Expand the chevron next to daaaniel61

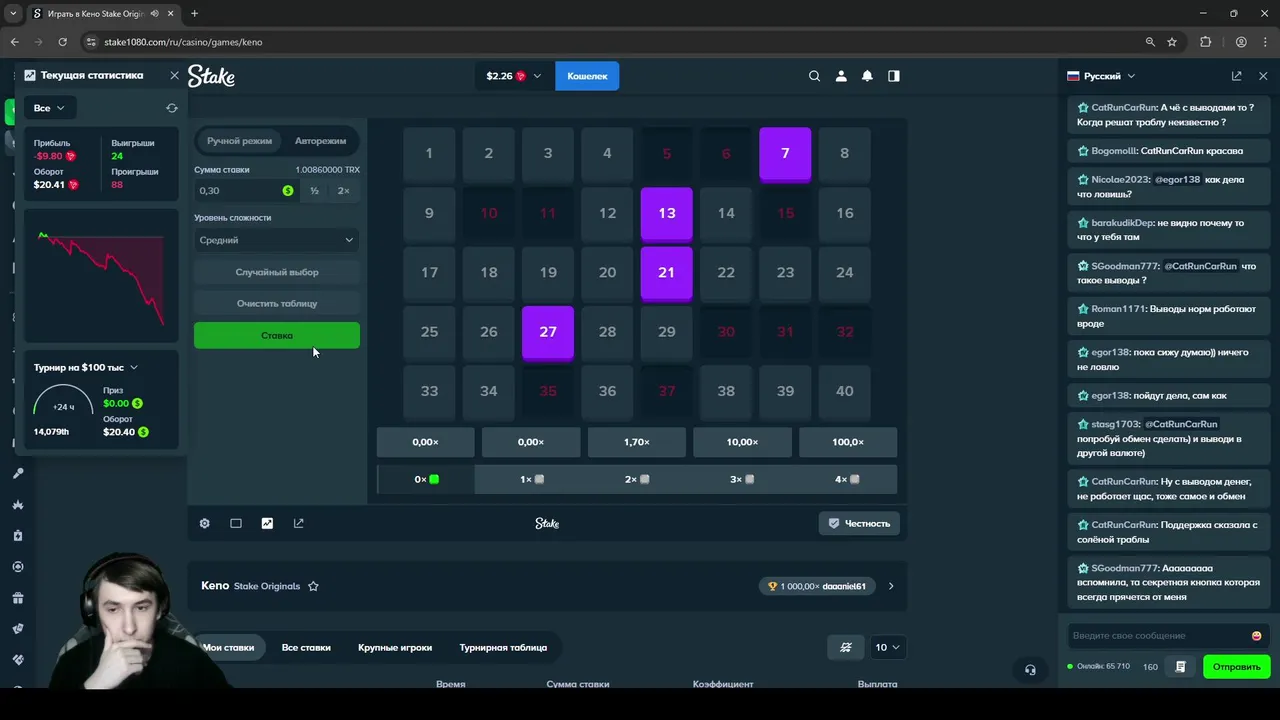(x=891, y=586)
